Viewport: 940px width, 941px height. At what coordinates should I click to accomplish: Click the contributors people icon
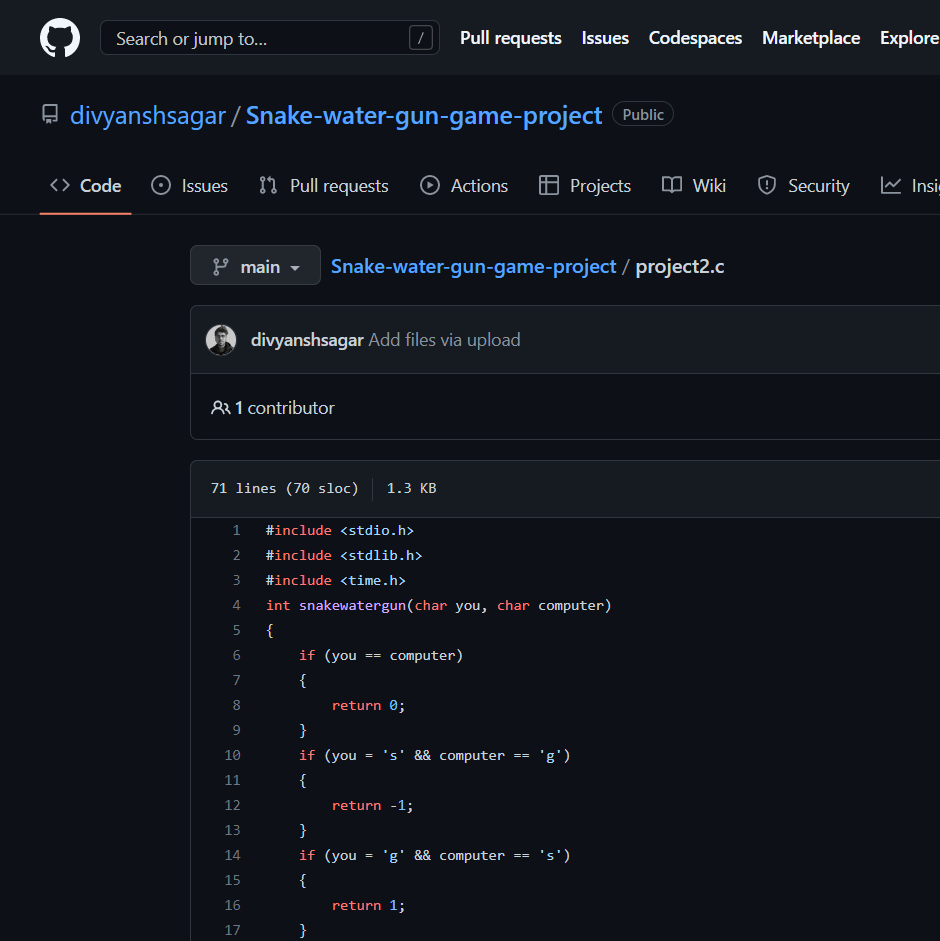(x=220, y=408)
